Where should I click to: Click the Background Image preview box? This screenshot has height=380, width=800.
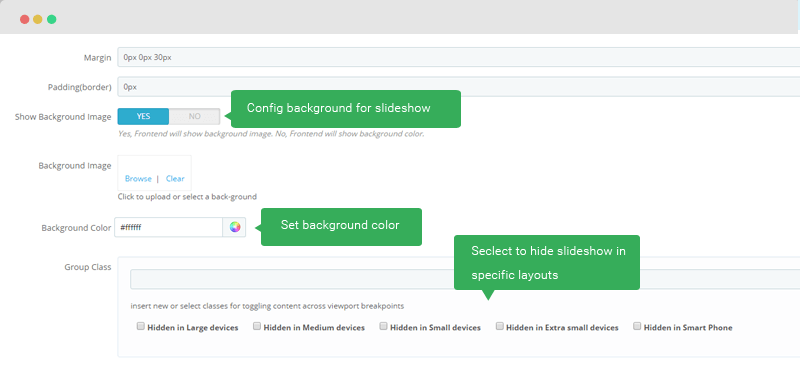click(155, 173)
